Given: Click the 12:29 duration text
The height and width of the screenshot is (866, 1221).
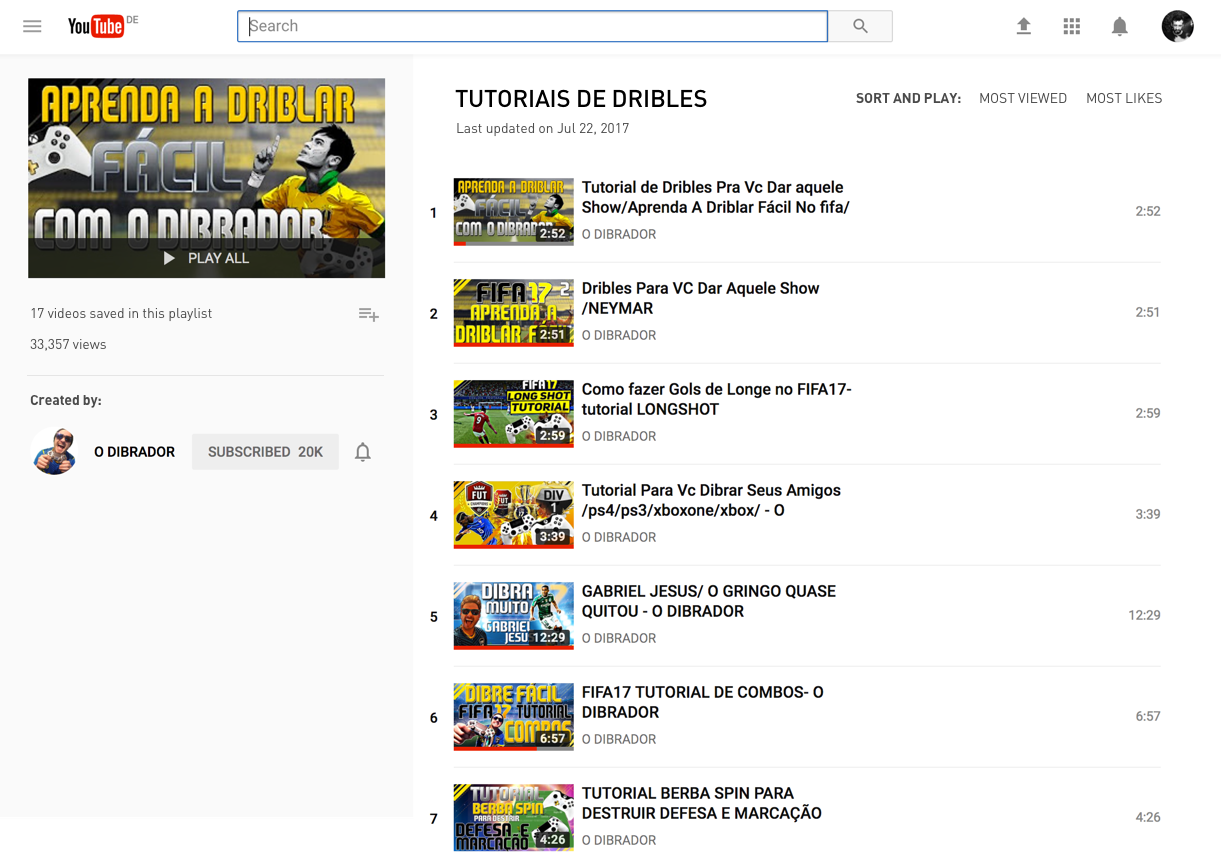Looking at the screenshot, I should pyautogui.click(x=1144, y=615).
